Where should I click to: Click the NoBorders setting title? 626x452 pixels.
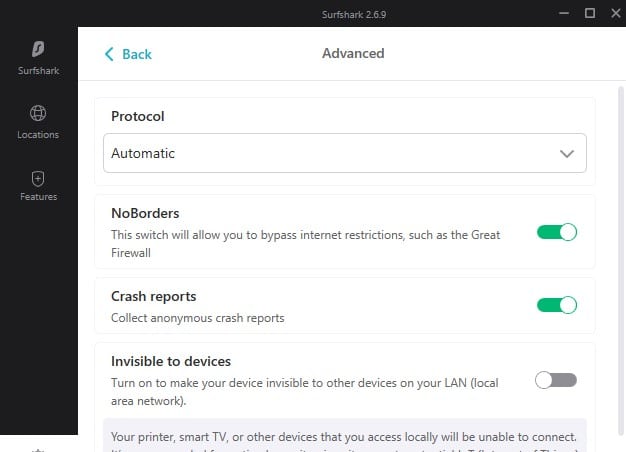(145, 213)
